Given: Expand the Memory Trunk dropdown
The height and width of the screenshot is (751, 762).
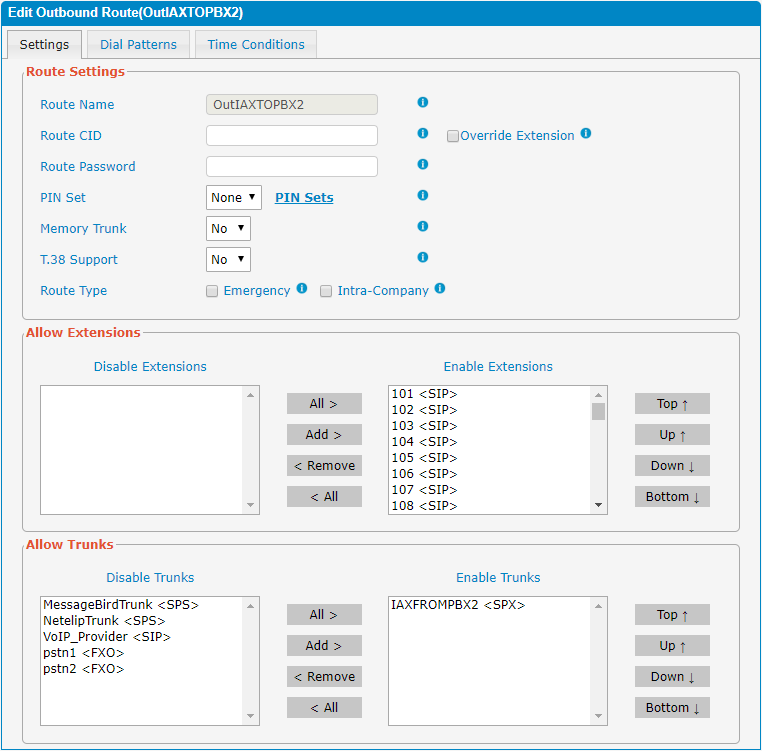Looking at the screenshot, I should pos(228,229).
